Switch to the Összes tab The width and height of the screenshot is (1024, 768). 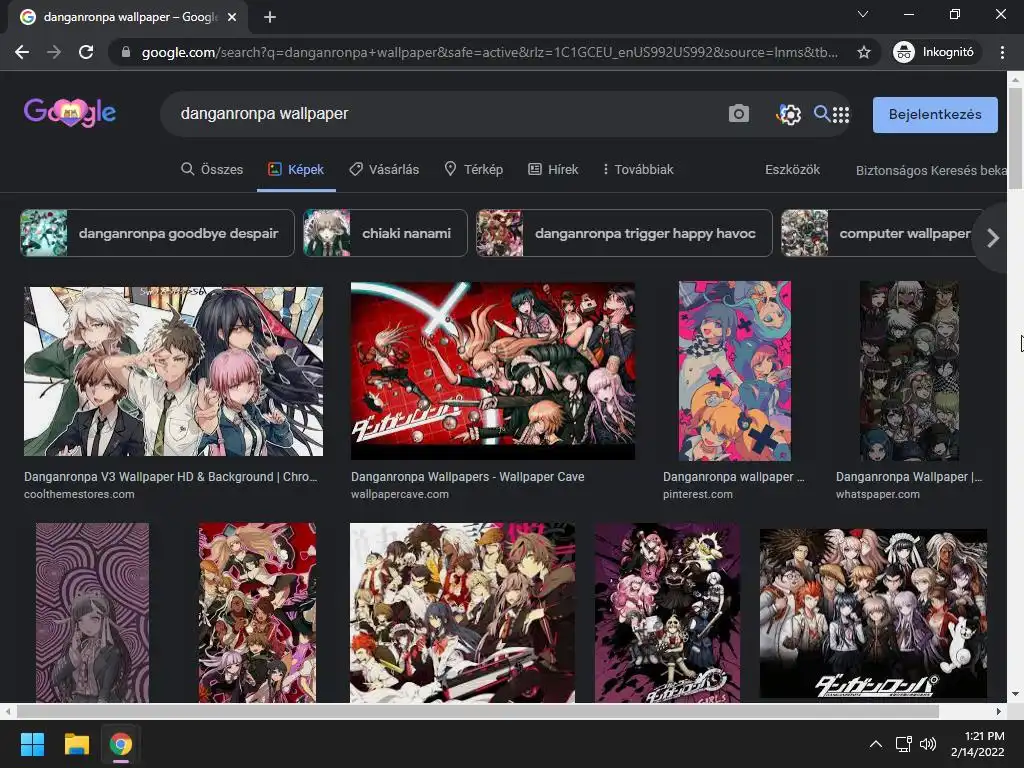click(x=212, y=169)
